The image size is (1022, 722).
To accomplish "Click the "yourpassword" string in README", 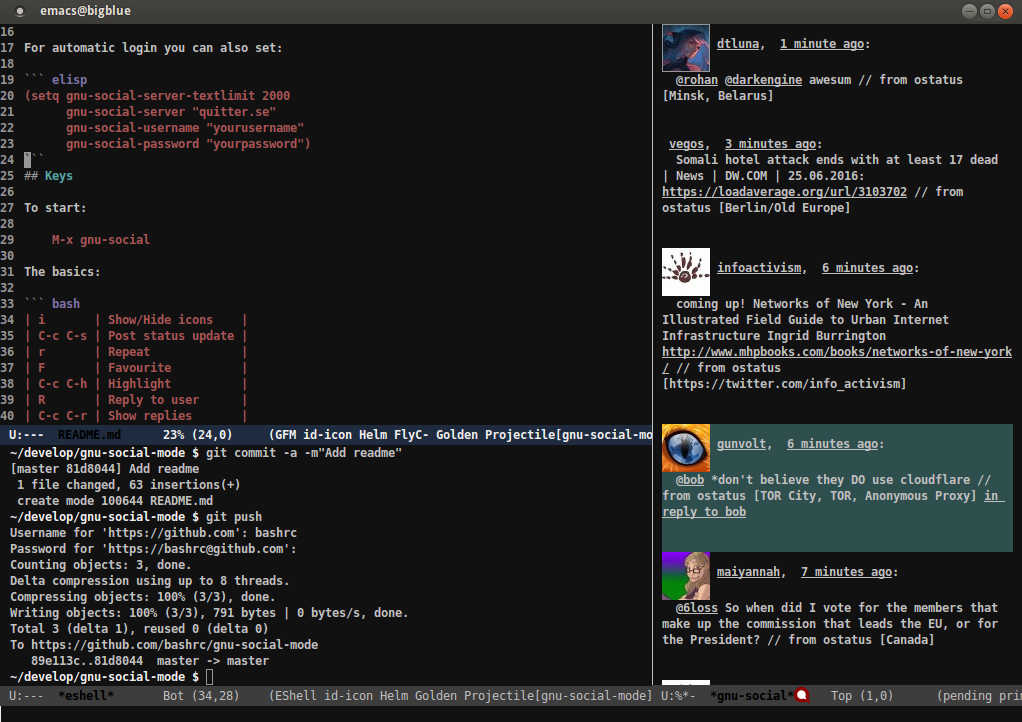I will [255, 144].
